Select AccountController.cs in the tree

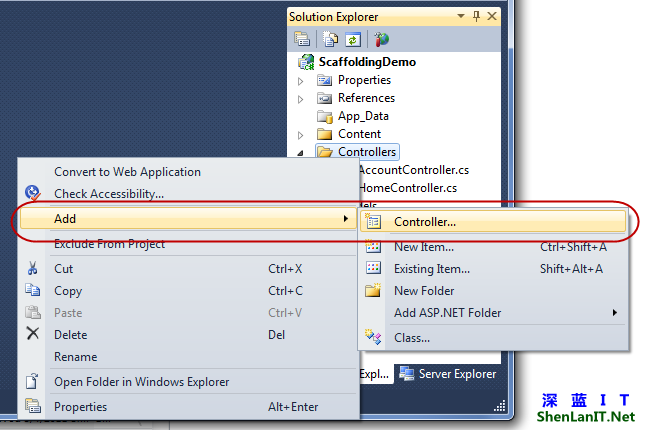coord(414,170)
